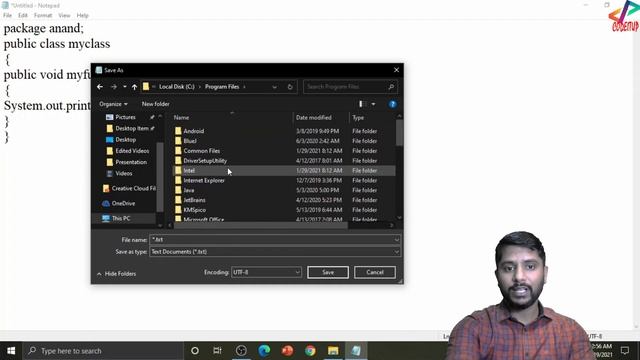Open Presentation folder in sidebar
640x360 pixels.
coord(131,162)
